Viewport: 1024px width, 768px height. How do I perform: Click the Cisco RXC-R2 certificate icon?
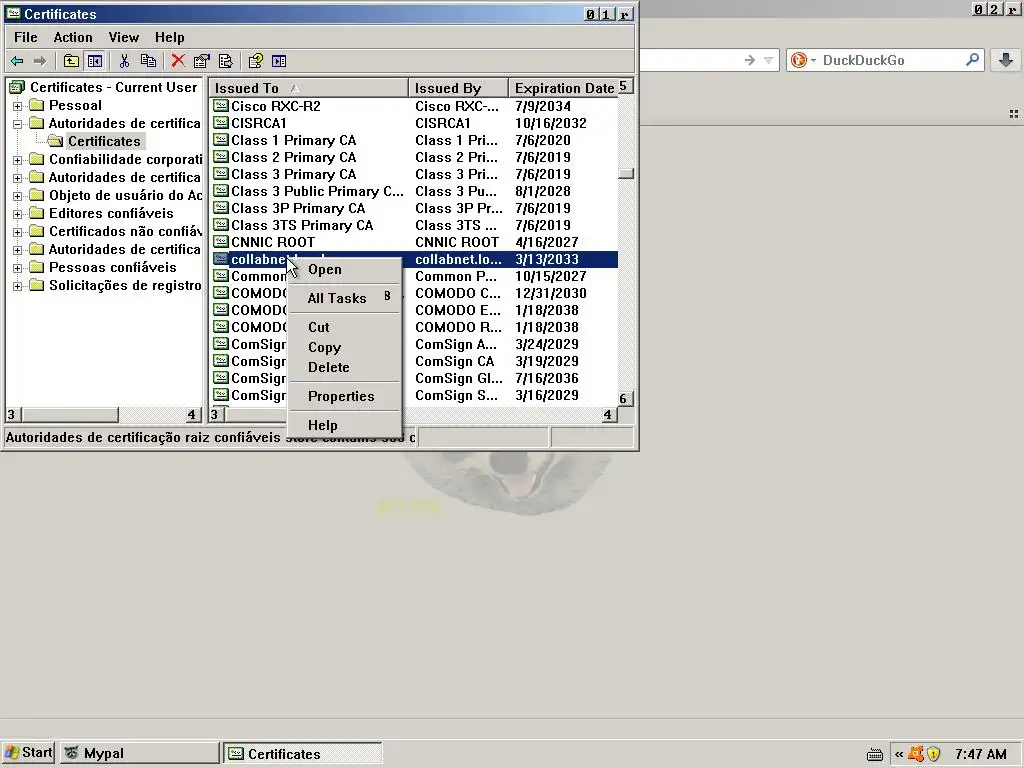pyautogui.click(x=221, y=106)
